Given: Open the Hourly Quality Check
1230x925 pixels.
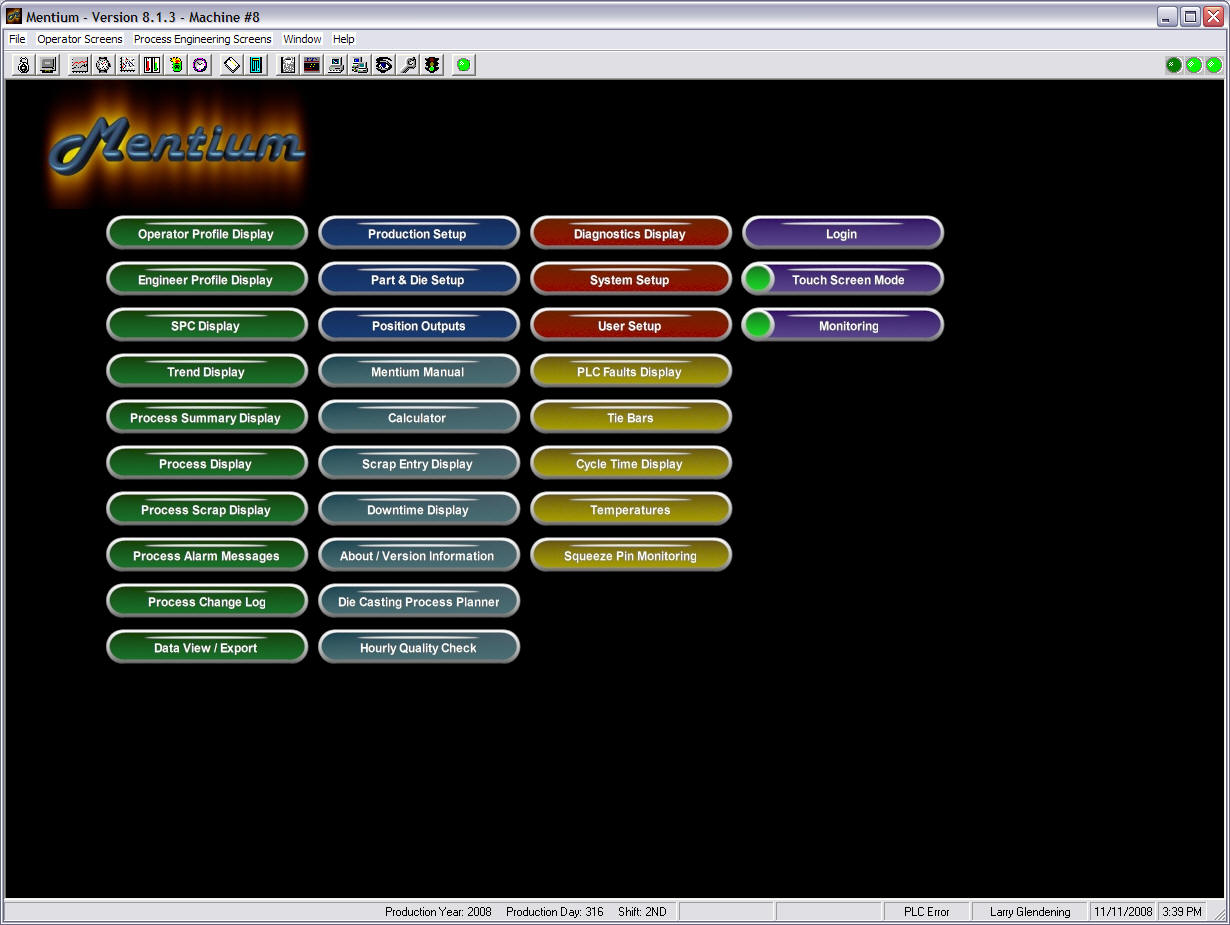Looking at the screenshot, I should [x=419, y=647].
